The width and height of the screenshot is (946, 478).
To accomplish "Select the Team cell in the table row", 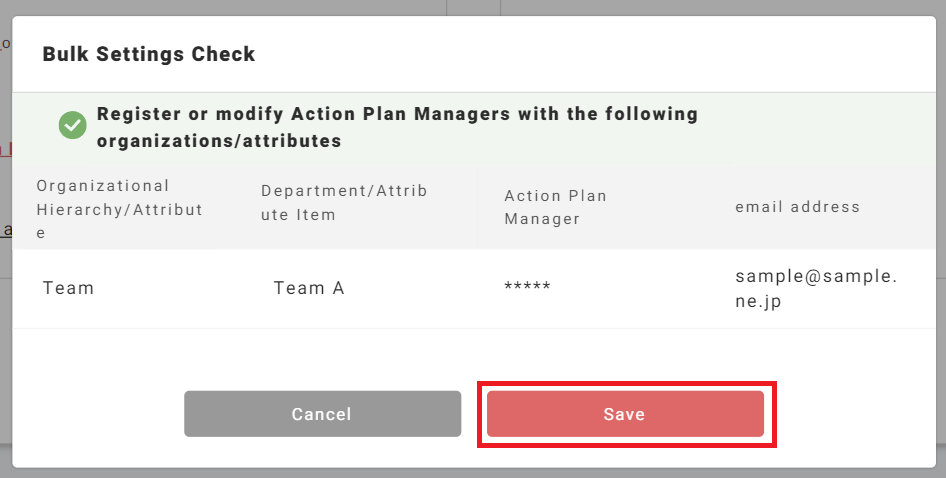I will coord(69,288).
